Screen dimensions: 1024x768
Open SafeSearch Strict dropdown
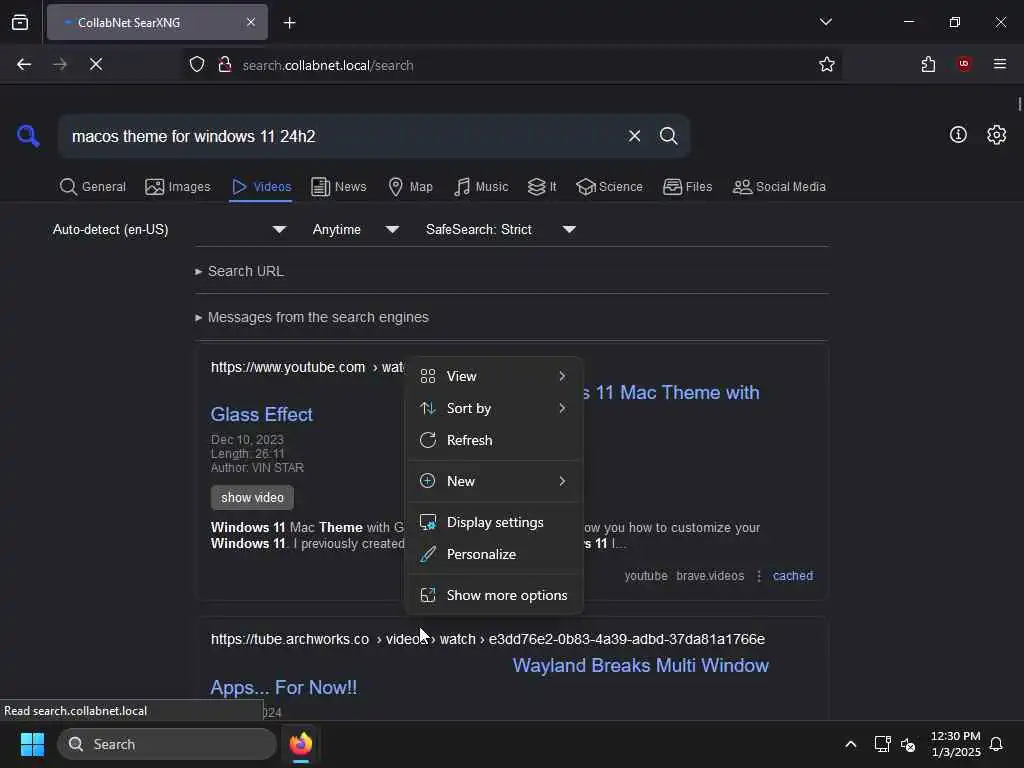501,229
